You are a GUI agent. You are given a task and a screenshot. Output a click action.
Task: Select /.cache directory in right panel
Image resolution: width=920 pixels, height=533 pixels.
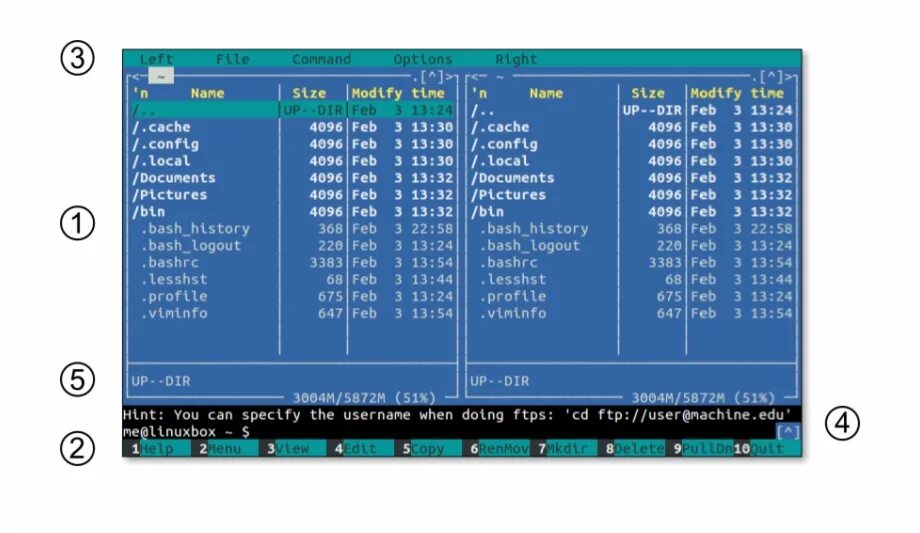(631, 127)
